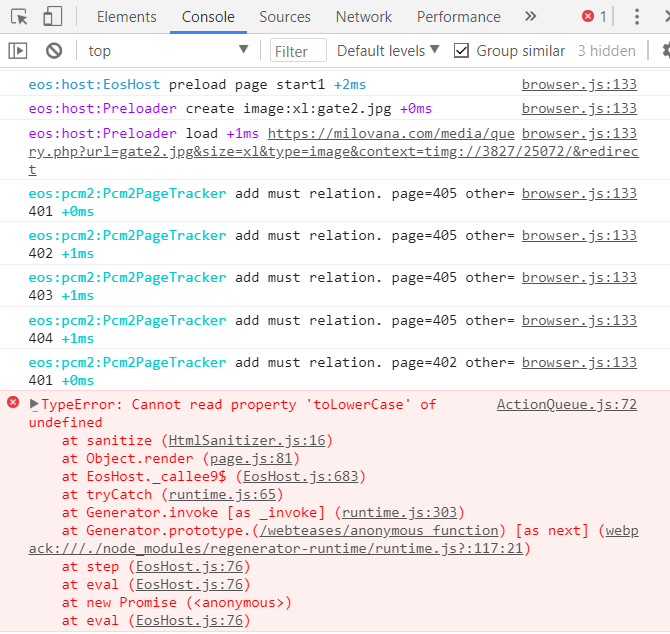Open the top context dropdown
Viewport: 670px width, 634px height.
[x=168, y=51]
